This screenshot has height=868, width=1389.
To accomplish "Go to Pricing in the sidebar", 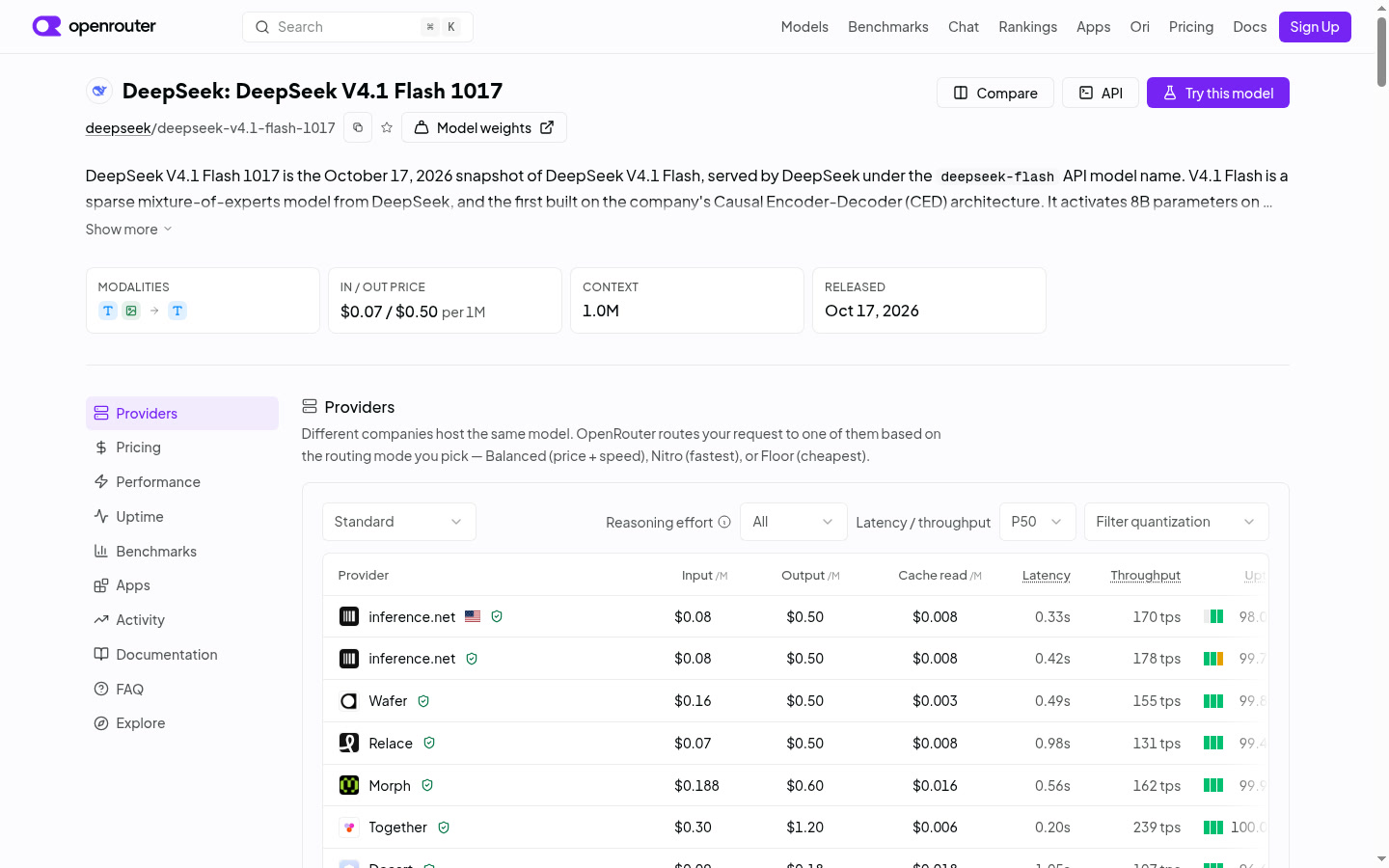I will 182,448.
